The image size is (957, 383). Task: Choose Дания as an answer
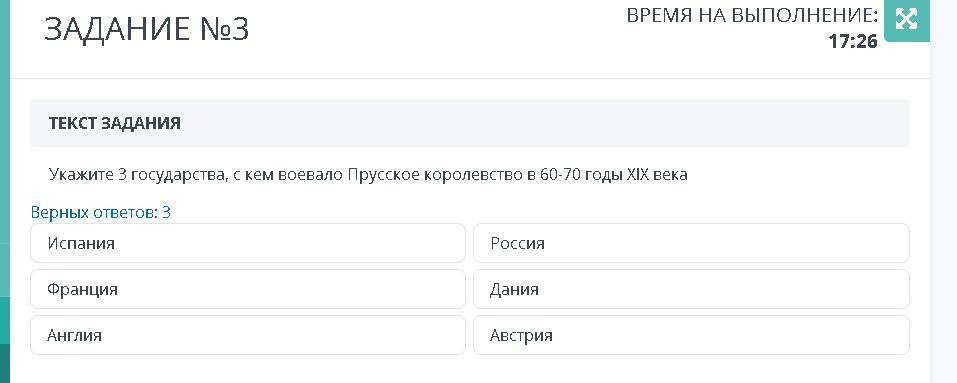point(692,289)
